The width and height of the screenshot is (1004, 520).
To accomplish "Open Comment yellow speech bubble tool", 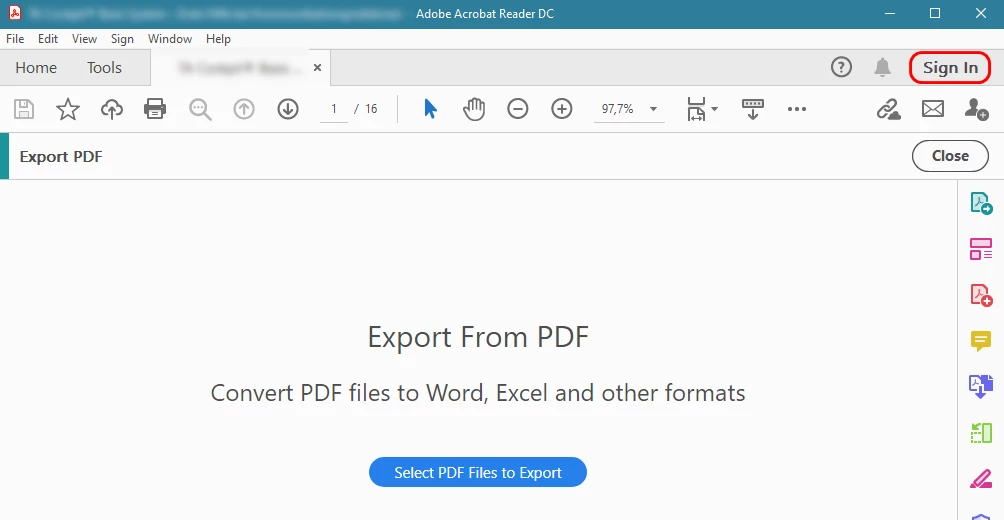I will 981,341.
